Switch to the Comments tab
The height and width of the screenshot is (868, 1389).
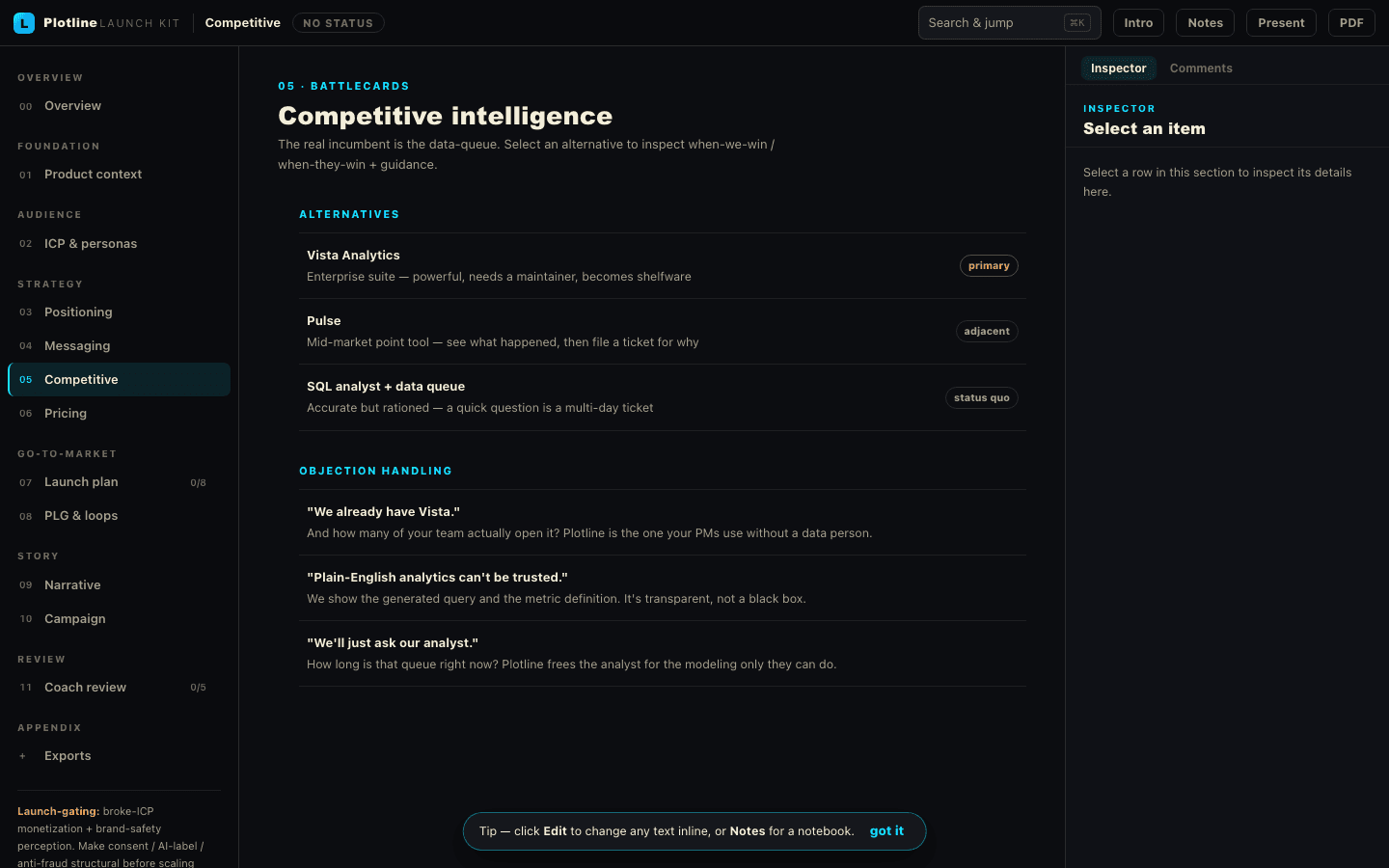pos(1201,68)
